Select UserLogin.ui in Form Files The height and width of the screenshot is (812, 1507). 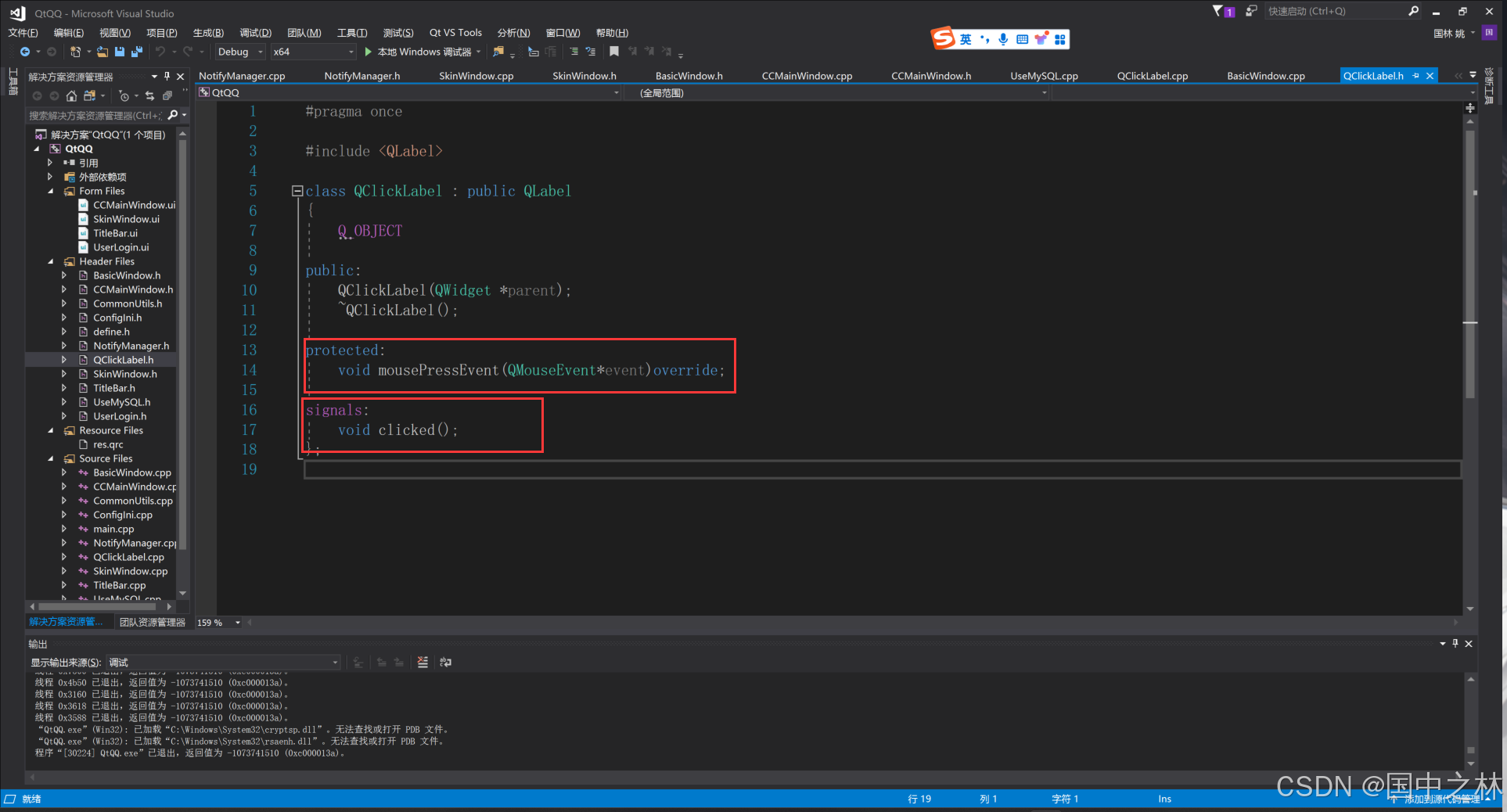click(x=120, y=247)
